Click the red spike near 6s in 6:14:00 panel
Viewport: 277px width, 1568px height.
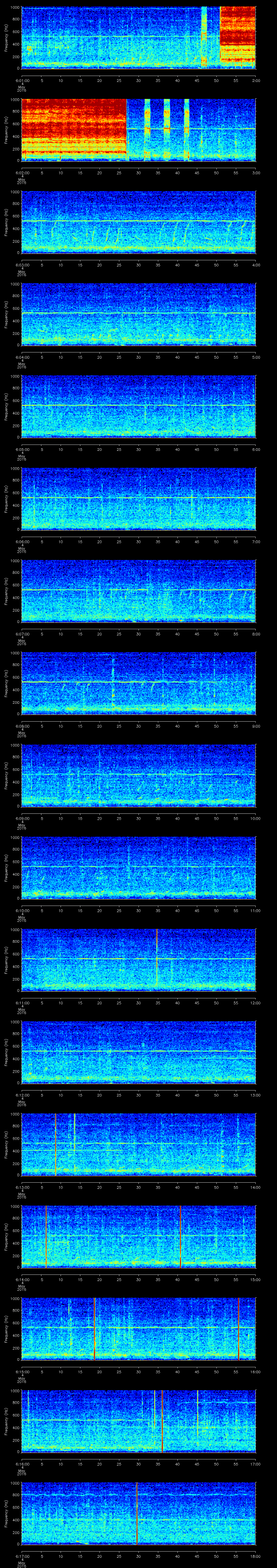pyautogui.click(x=46, y=1237)
